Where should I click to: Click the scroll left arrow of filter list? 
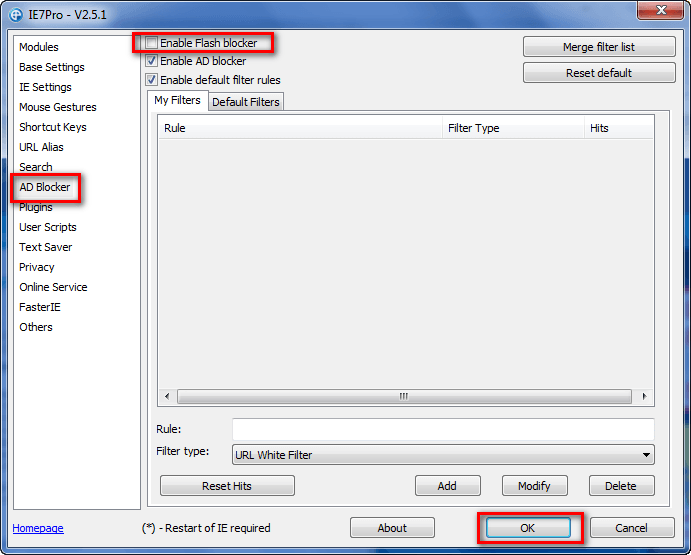(167, 396)
